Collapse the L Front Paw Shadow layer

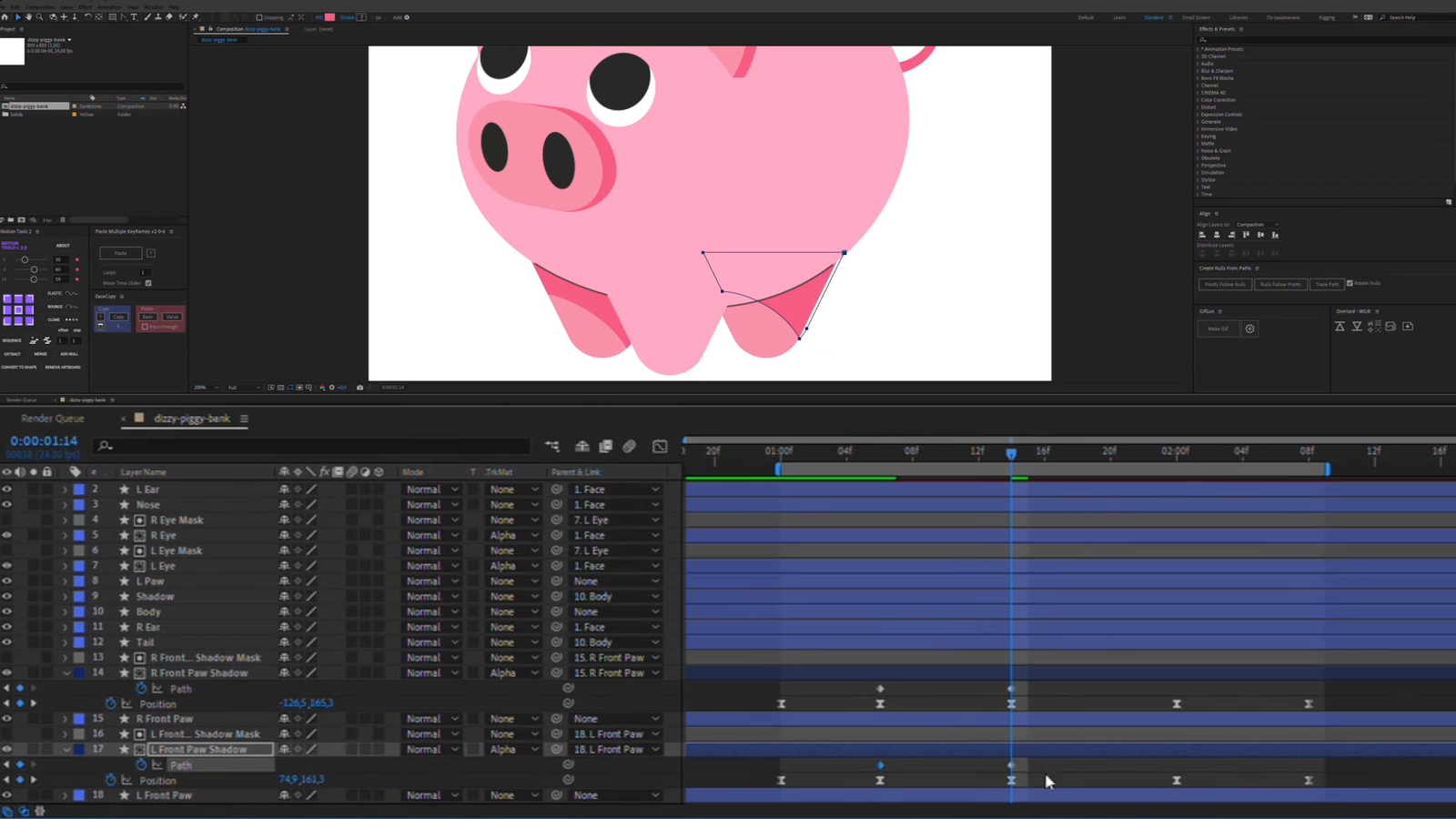[66, 750]
